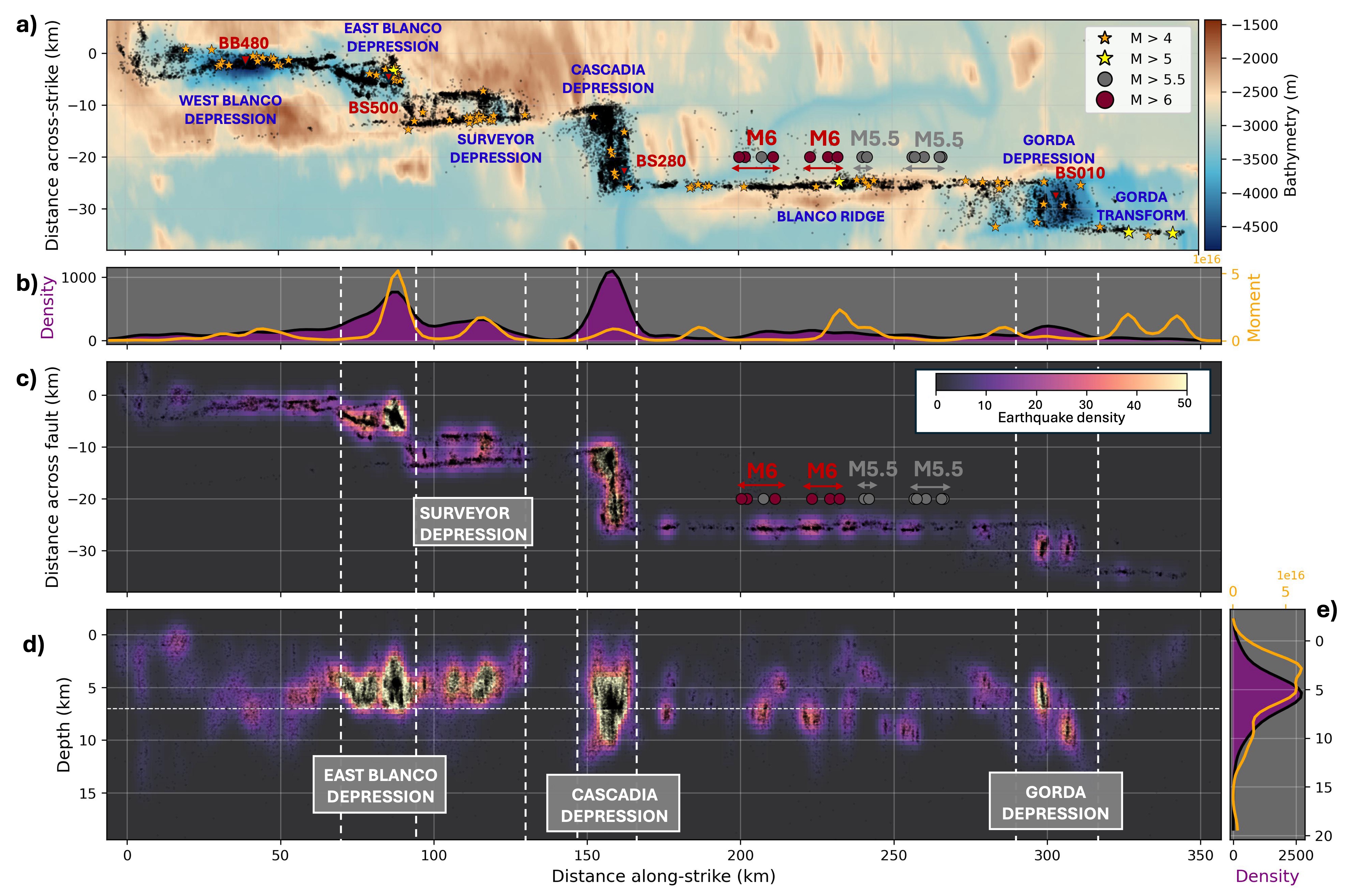Click the SURVEYOR DEPRESSION label in panel a
Viewport: 1354px width, 896px height.
click(495, 148)
